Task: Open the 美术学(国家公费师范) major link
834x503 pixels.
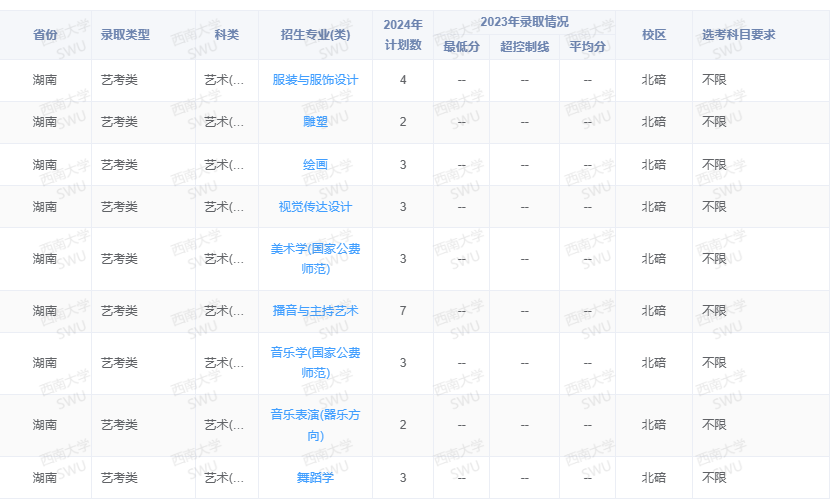Action: [315, 259]
